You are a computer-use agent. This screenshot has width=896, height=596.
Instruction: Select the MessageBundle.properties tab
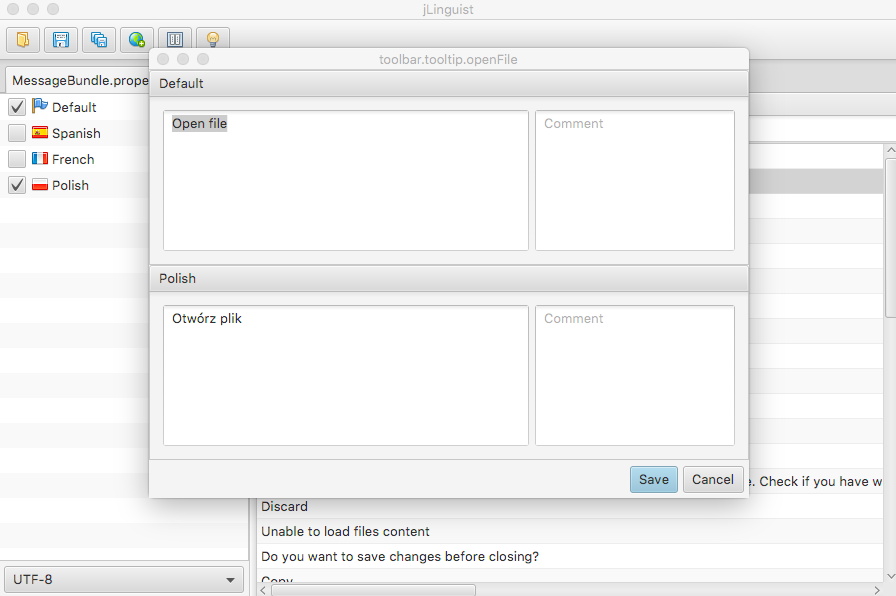pos(80,81)
